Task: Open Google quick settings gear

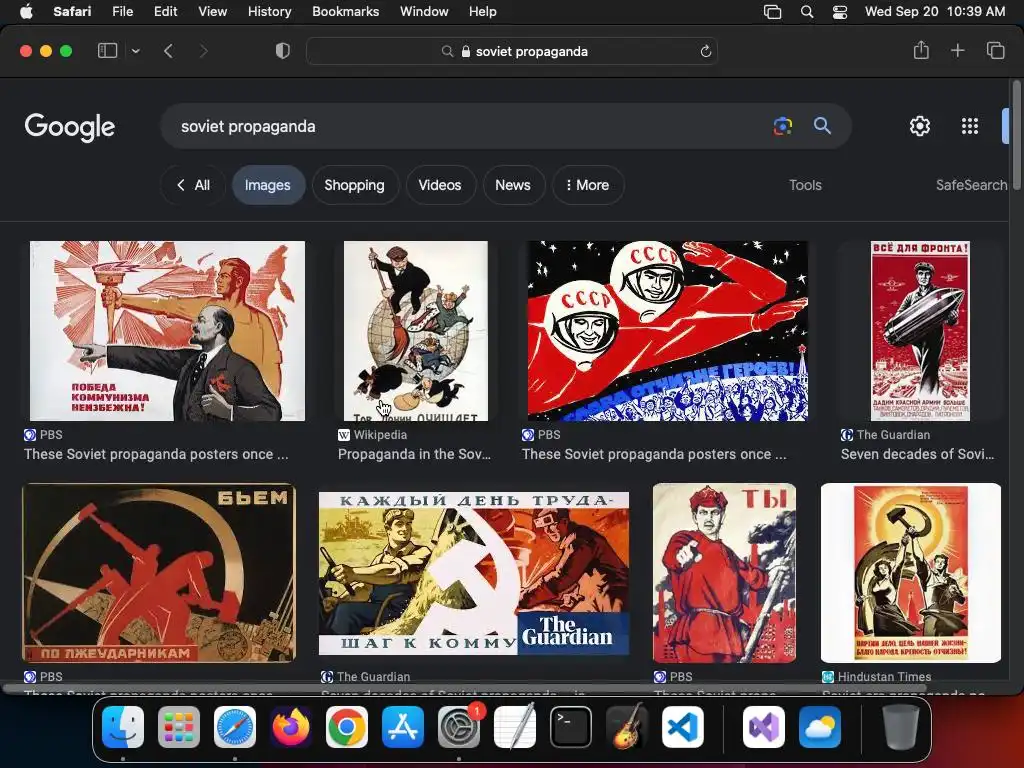Action: [920, 126]
